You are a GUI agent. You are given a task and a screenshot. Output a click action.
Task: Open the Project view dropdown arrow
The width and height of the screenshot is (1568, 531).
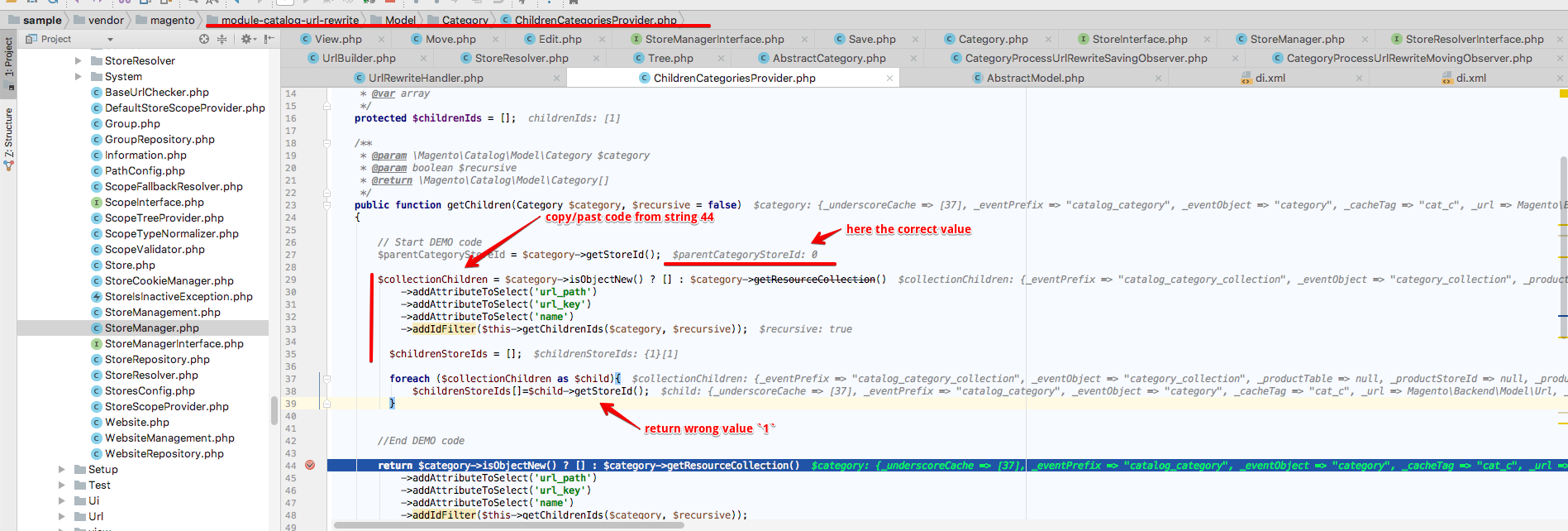(110, 39)
